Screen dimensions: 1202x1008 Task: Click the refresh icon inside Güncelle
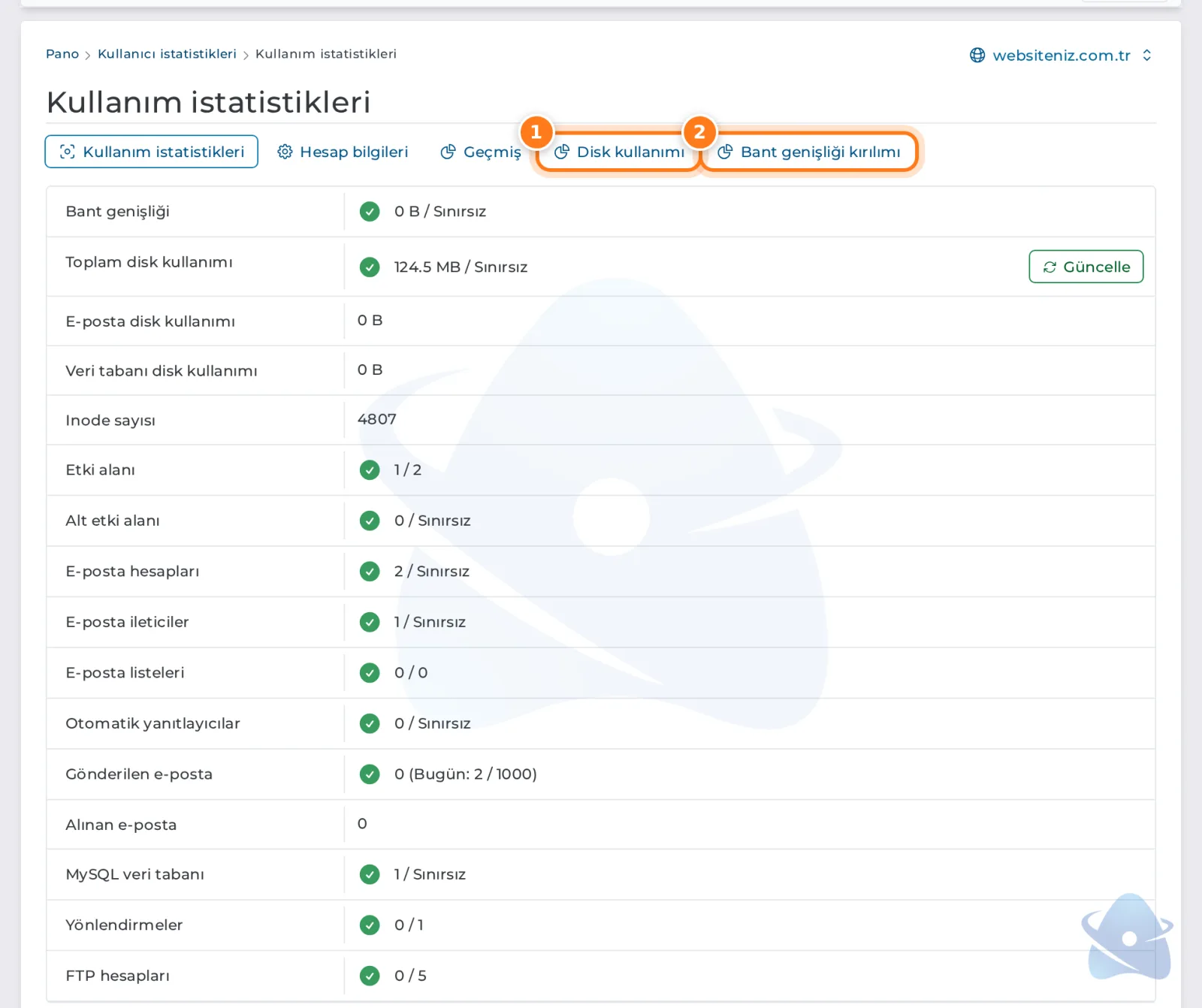click(x=1049, y=267)
